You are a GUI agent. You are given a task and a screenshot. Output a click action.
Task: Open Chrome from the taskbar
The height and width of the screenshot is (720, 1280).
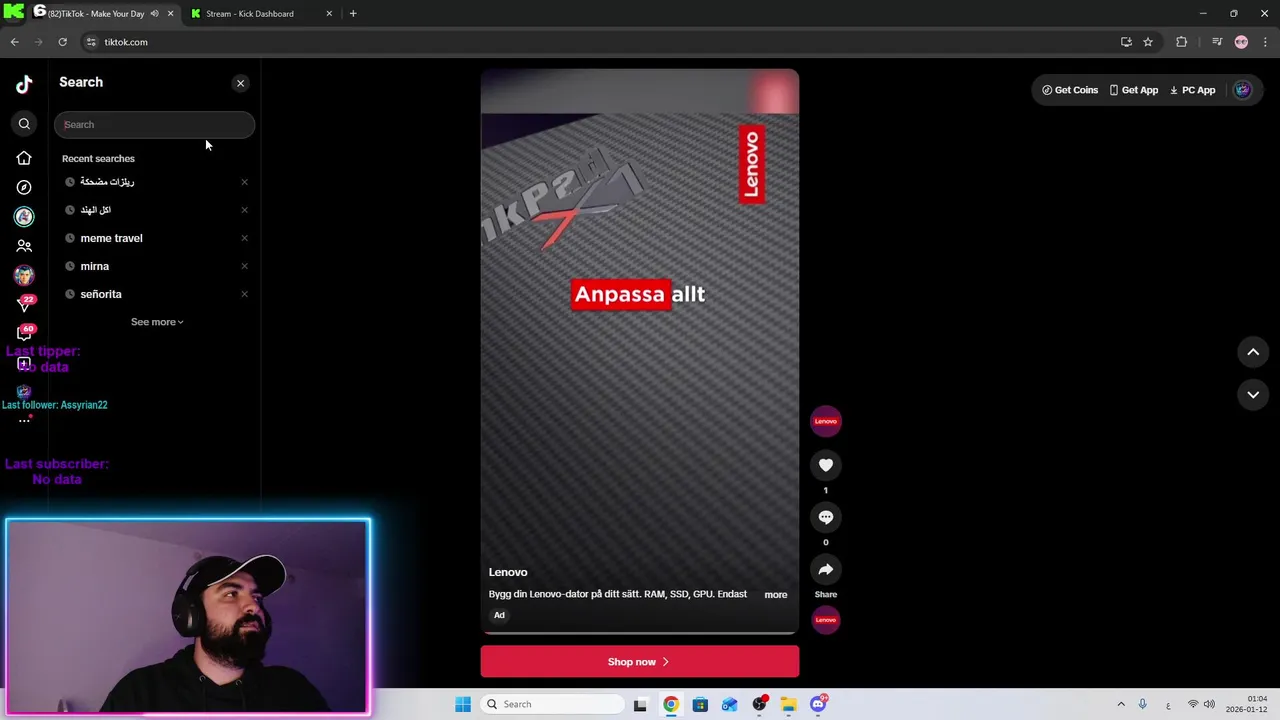click(x=671, y=704)
